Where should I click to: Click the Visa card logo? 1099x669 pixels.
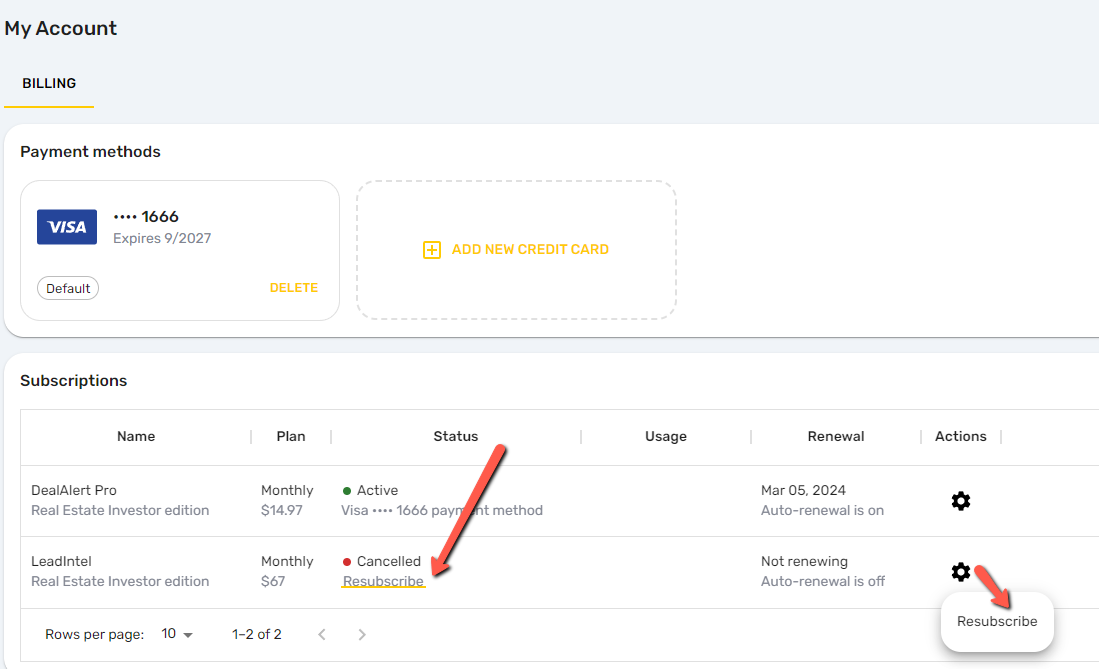(67, 227)
